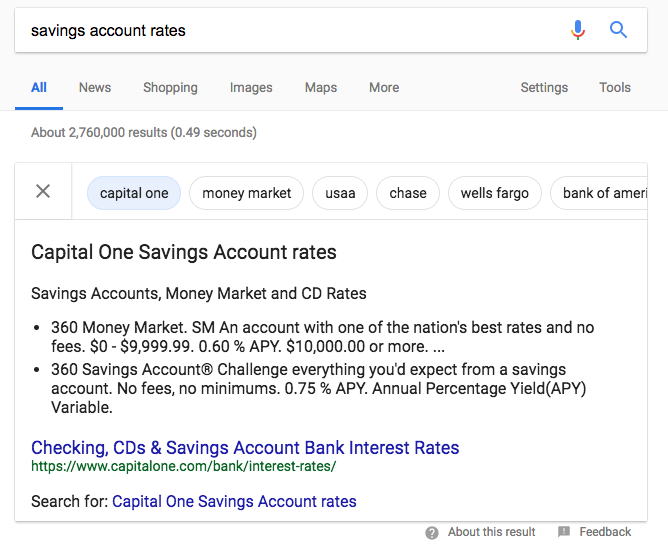Viewport: 668px width, 546px height.
Task: Click the About this result question icon
Action: [432, 532]
